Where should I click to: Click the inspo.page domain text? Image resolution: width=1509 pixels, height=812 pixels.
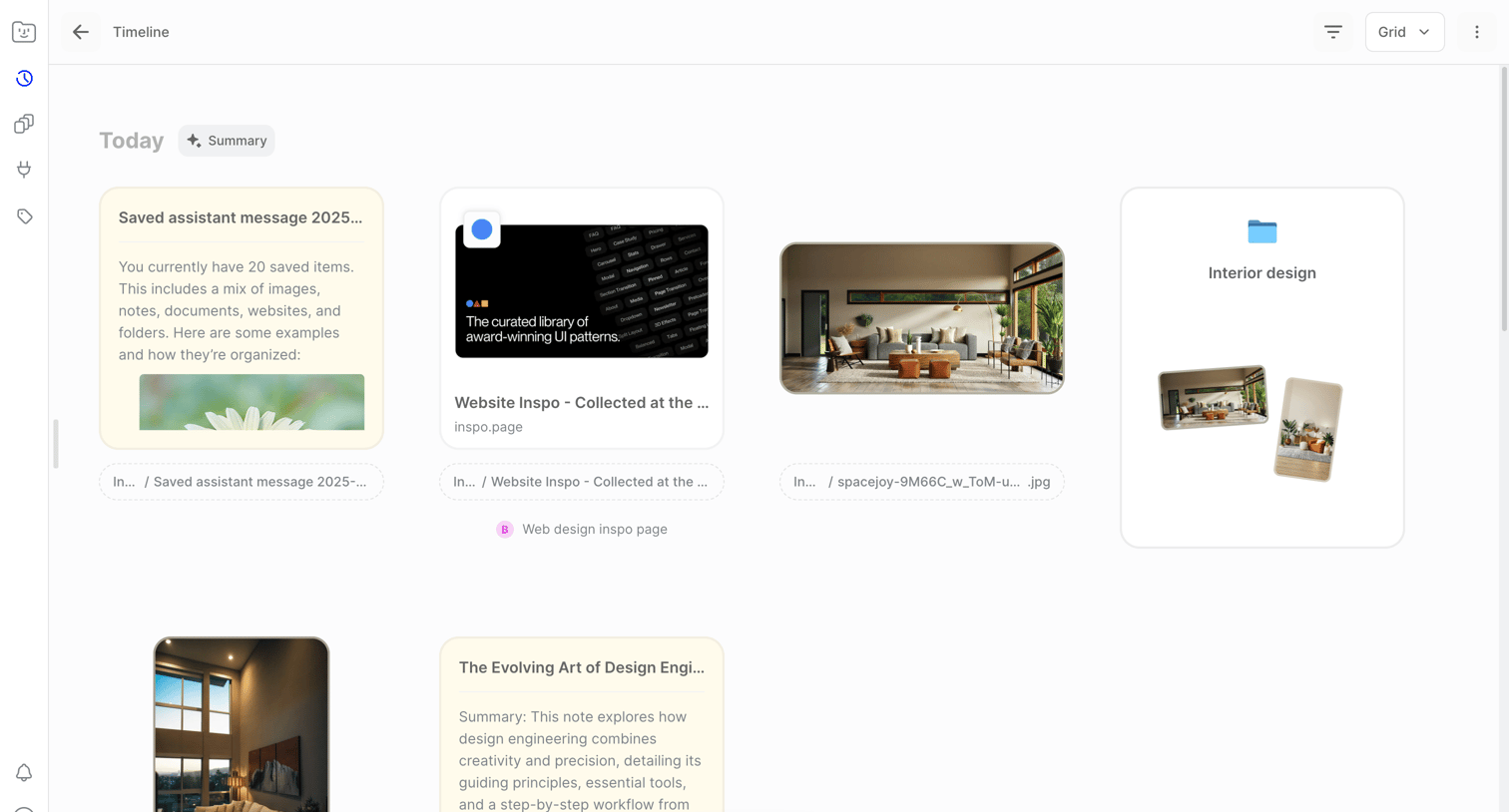[488, 427]
